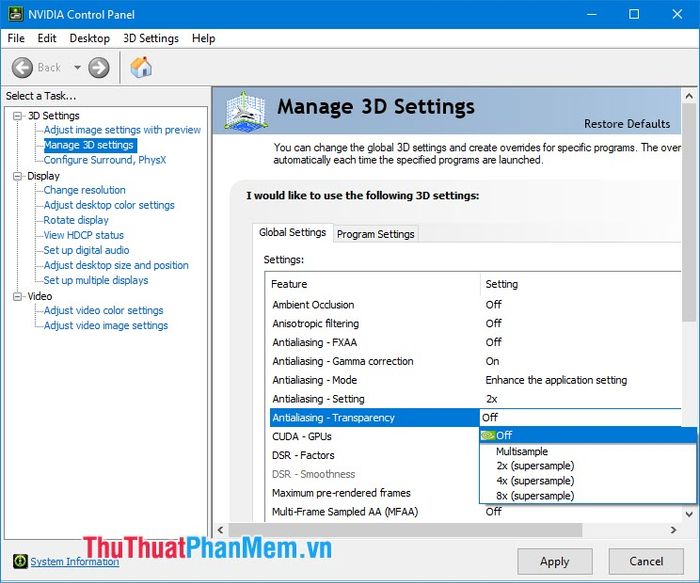Open Adjust video image settings
Image resolution: width=700 pixels, height=583 pixels.
(x=105, y=325)
